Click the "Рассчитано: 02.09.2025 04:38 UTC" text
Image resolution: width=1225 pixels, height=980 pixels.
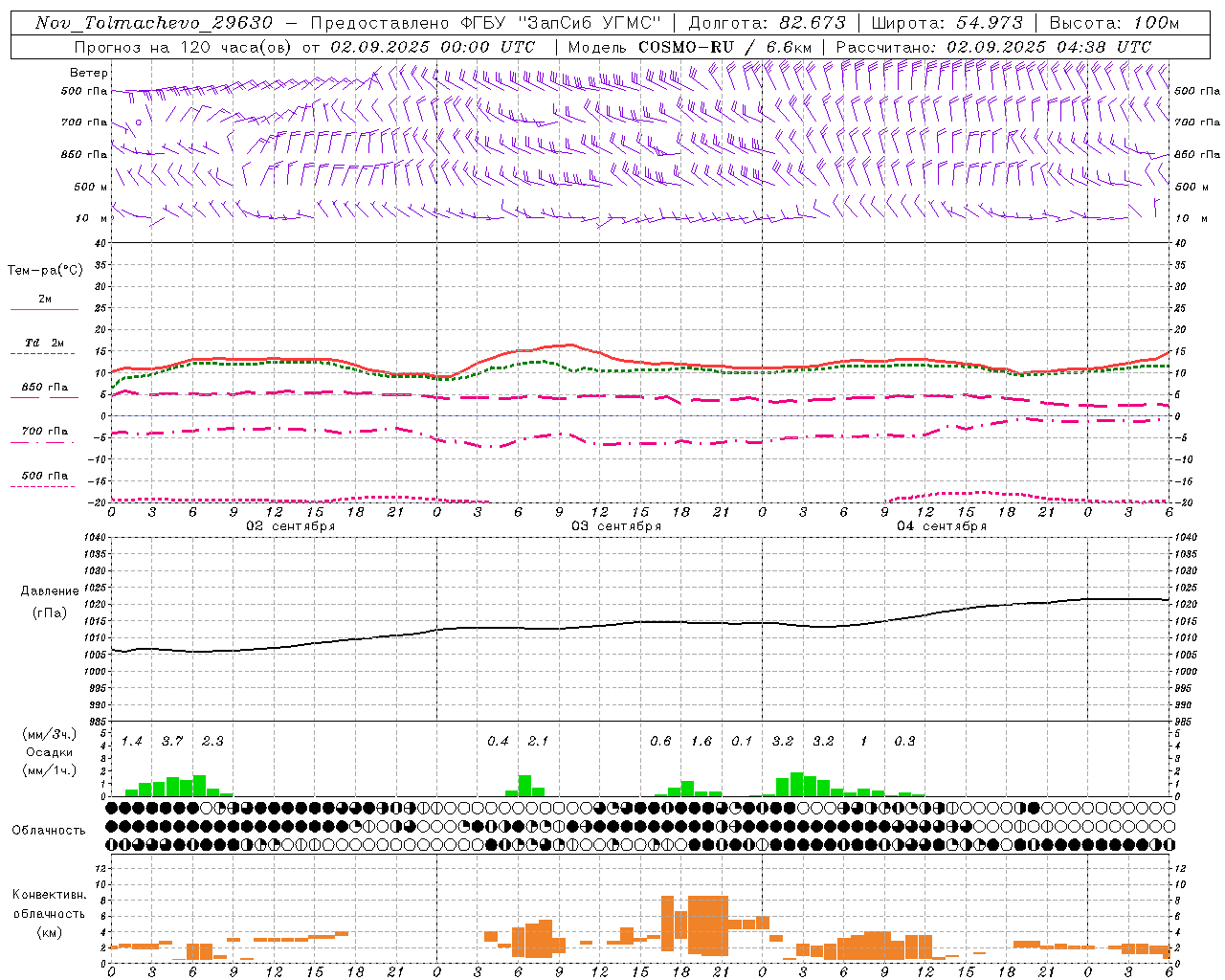pyautogui.click(x=993, y=47)
